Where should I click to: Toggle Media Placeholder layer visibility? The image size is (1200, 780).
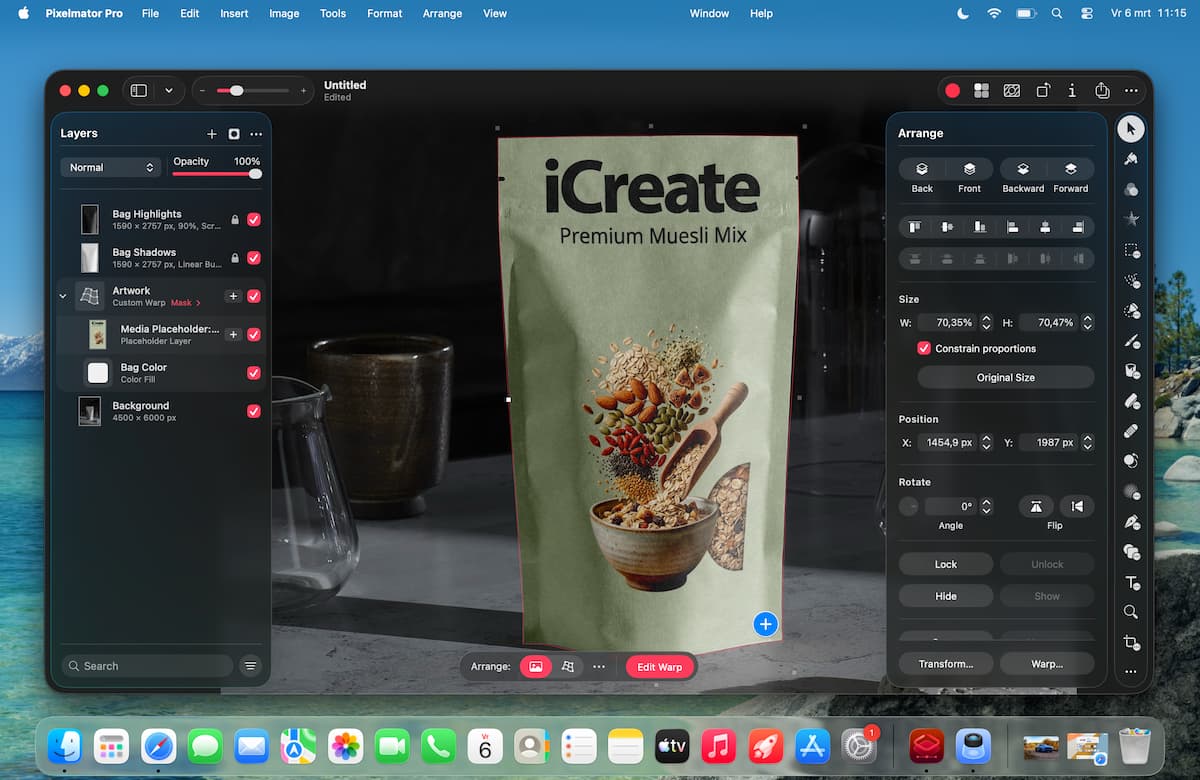pyautogui.click(x=254, y=335)
